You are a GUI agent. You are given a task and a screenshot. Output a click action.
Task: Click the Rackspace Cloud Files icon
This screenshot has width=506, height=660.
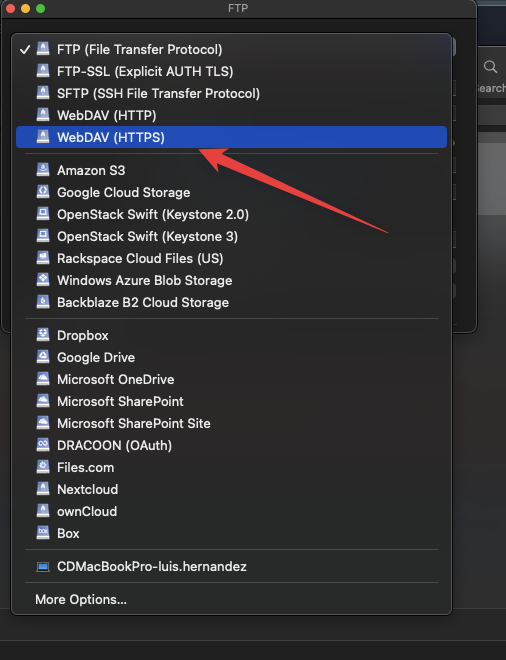tap(43, 258)
